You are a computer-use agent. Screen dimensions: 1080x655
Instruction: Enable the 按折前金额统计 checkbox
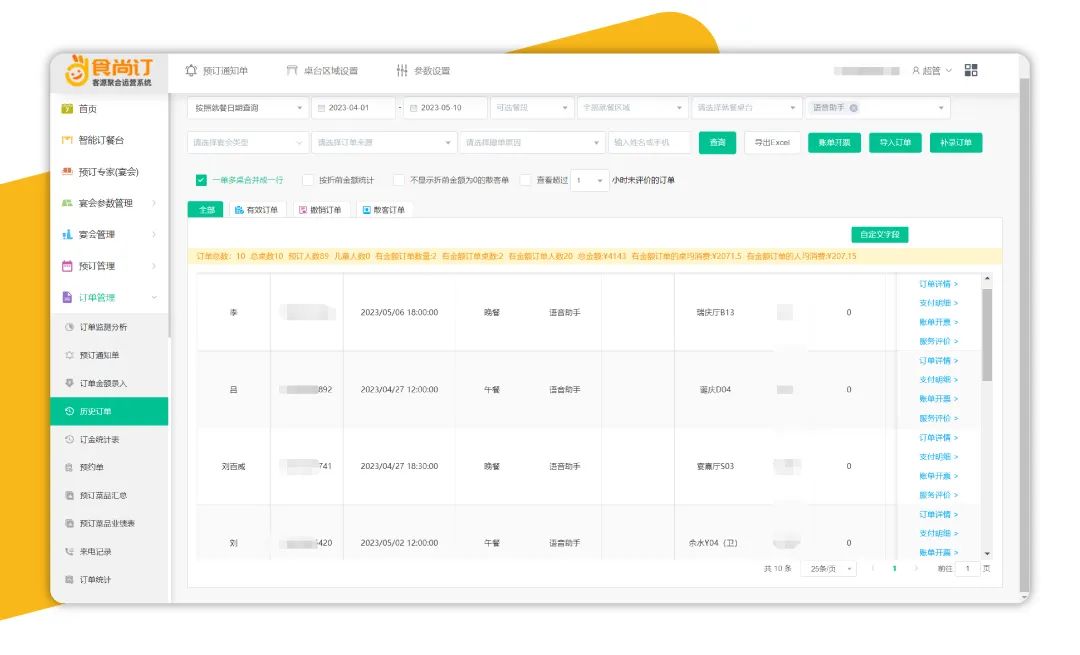click(x=308, y=180)
